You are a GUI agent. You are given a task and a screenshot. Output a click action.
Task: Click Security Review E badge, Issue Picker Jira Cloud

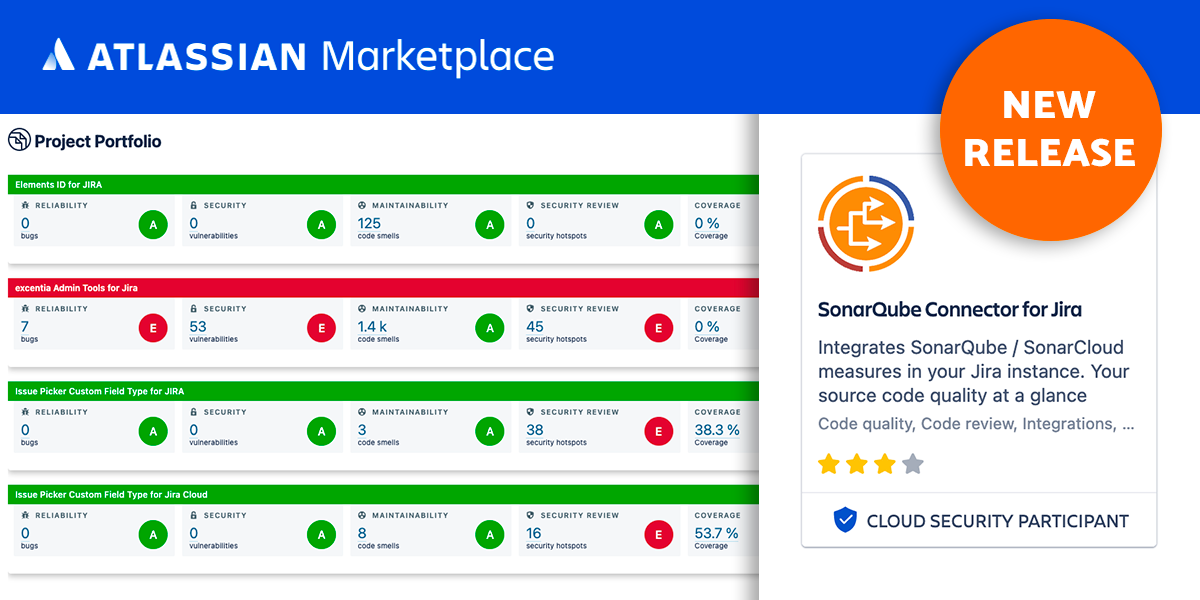(658, 535)
